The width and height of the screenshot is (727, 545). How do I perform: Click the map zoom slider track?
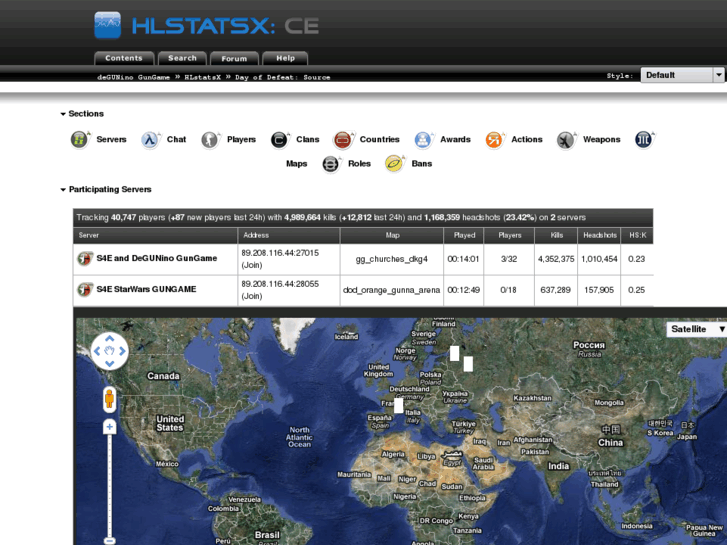click(109, 485)
